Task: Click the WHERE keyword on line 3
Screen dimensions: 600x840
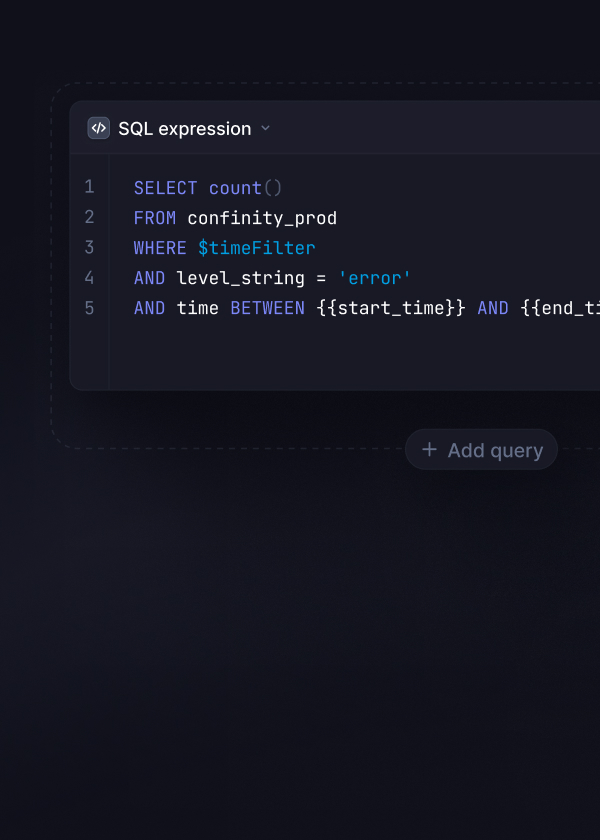Action: point(160,248)
